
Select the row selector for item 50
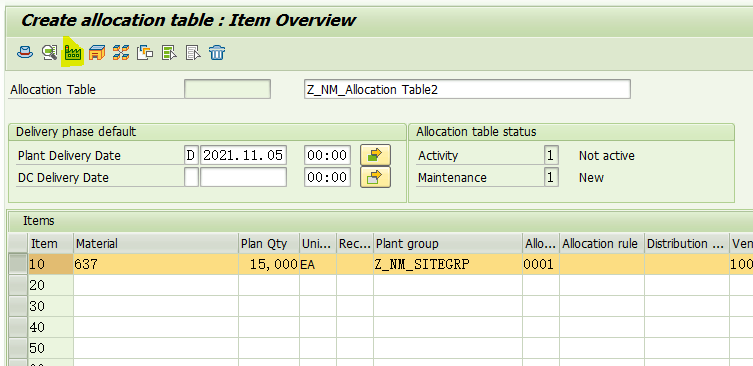point(18,348)
